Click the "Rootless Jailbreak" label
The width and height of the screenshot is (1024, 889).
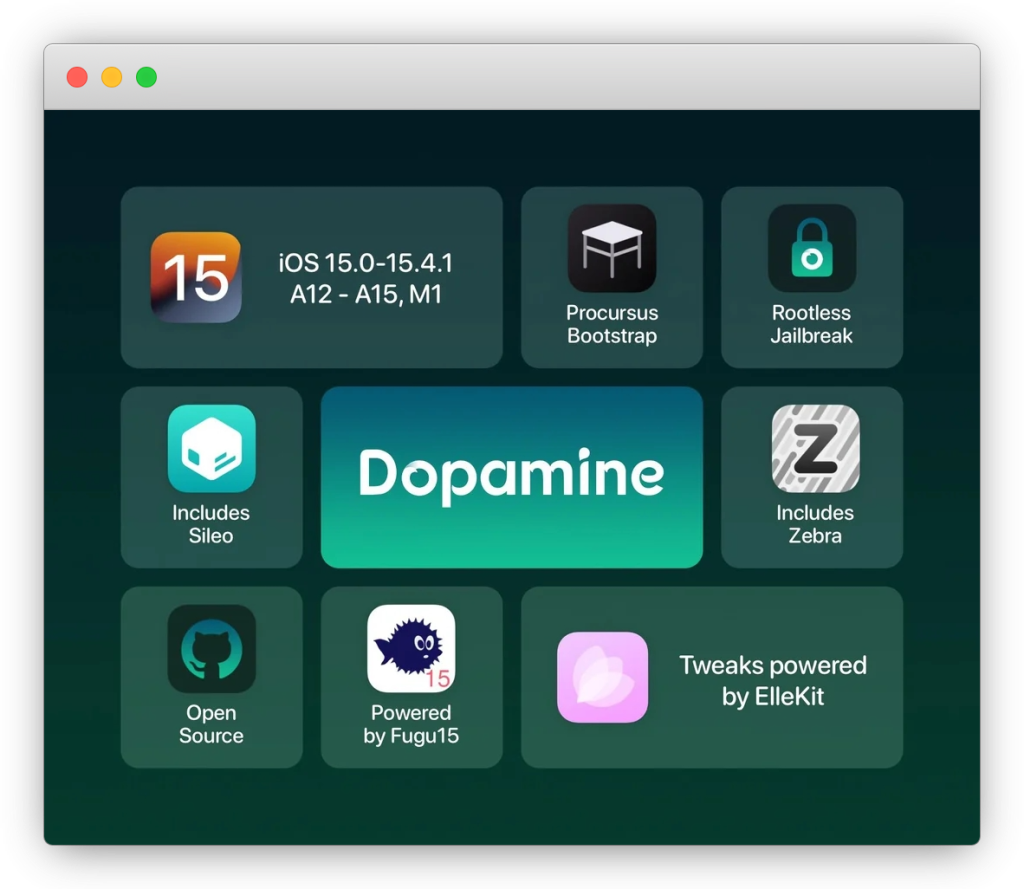(812, 324)
